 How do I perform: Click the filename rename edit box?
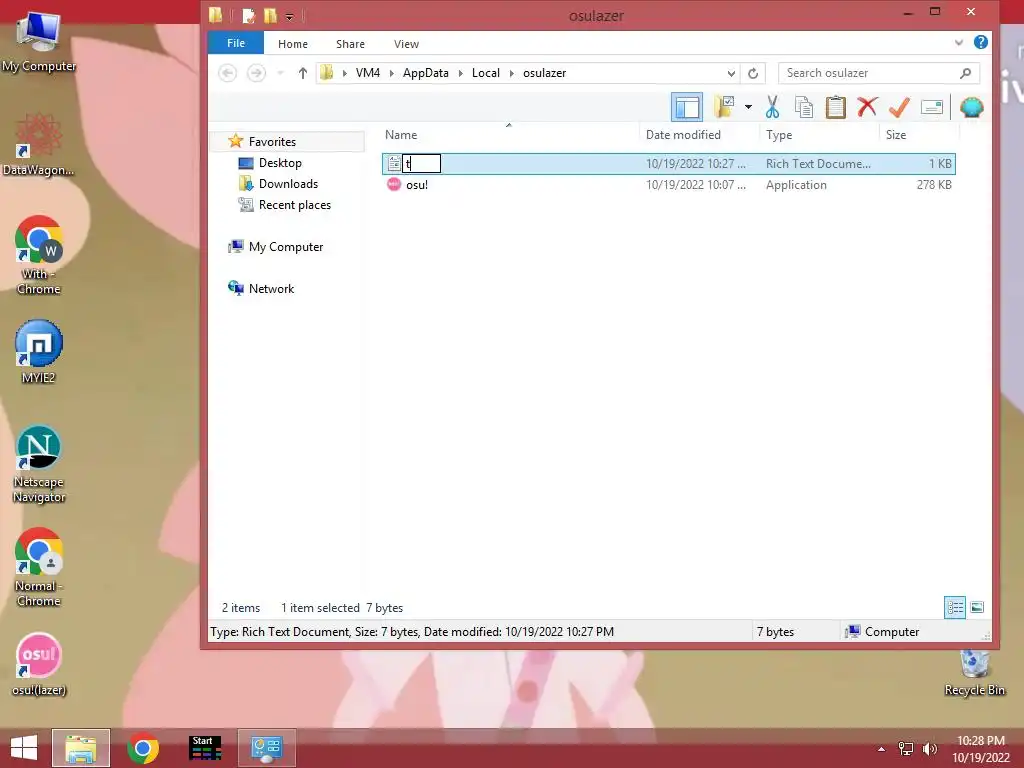coord(421,163)
